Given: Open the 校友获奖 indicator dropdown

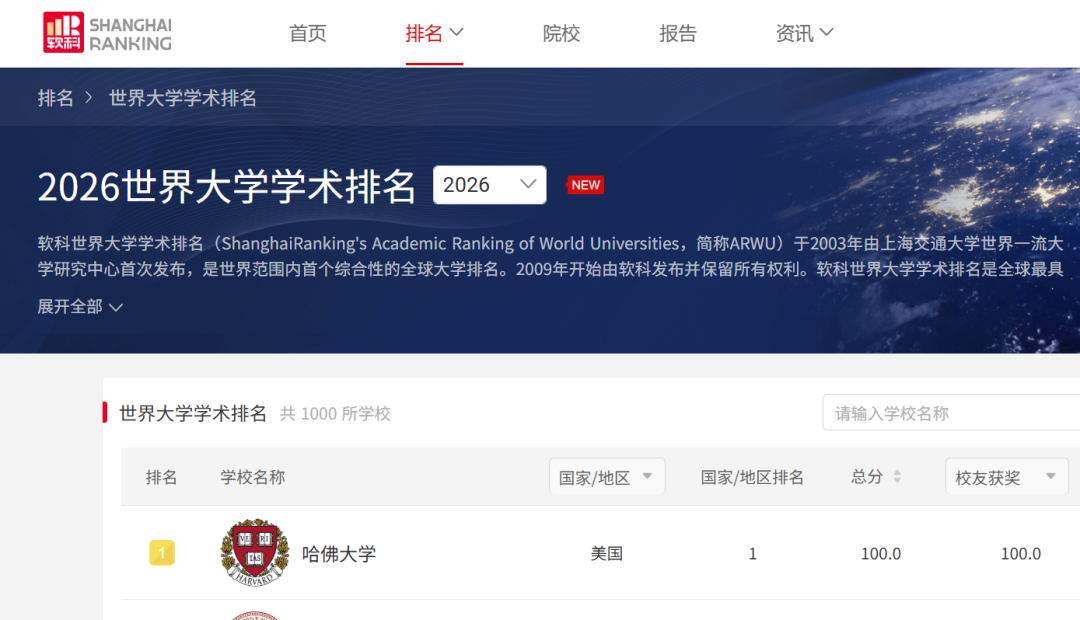Looking at the screenshot, I should tap(1006, 477).
